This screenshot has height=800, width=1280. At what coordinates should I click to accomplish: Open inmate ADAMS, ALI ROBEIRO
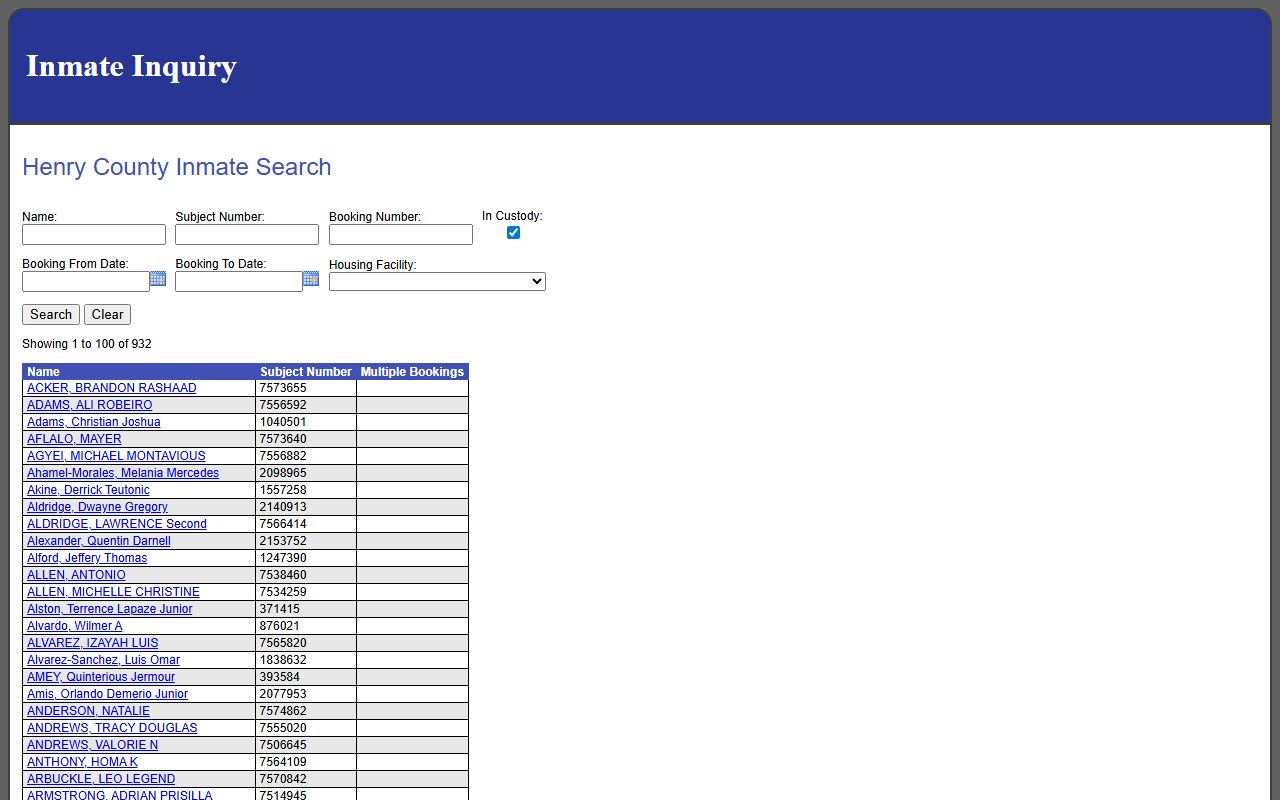90,405
